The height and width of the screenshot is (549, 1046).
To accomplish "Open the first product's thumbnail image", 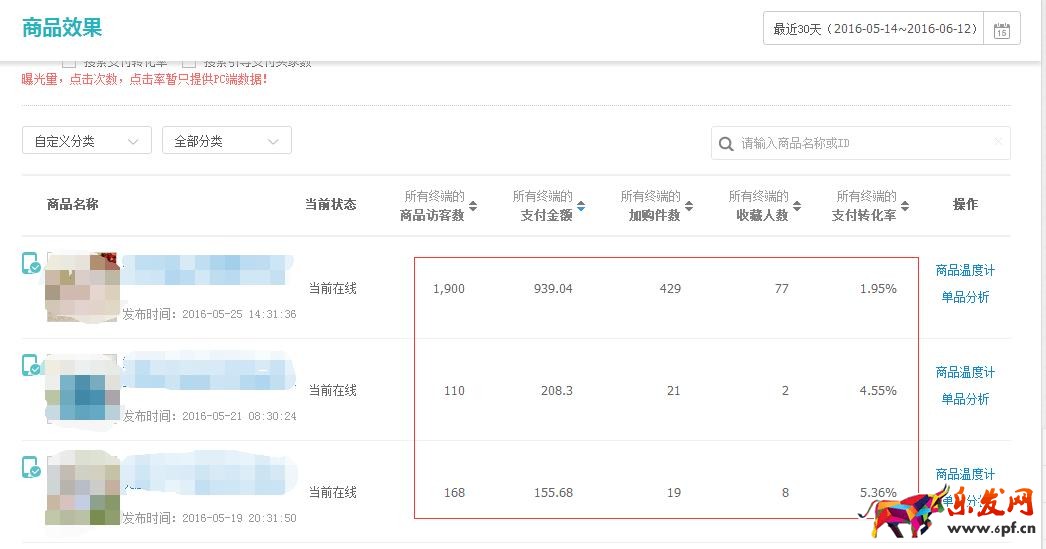I will click(83, 288).
